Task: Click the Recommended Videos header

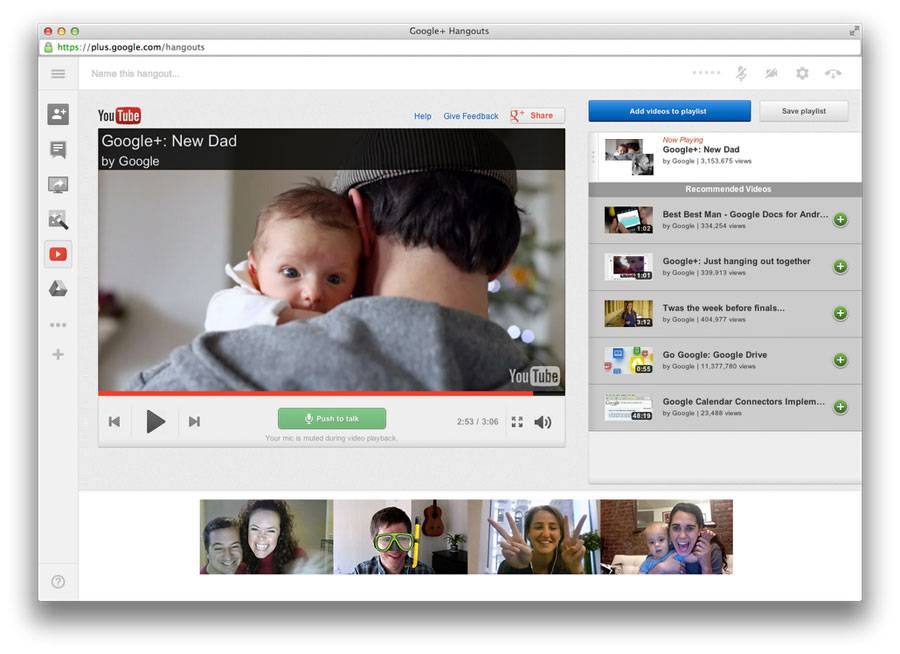Action: tap(726, 189)
